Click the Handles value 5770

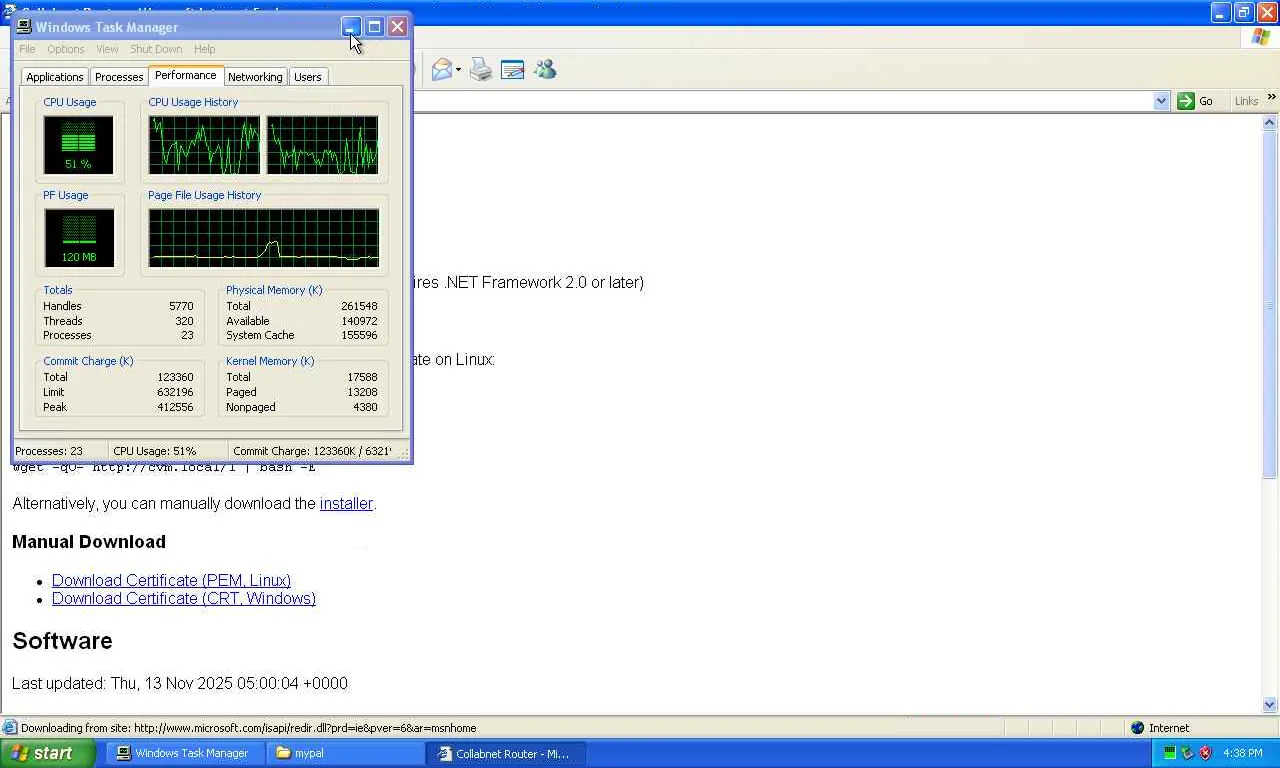[181, 307]
